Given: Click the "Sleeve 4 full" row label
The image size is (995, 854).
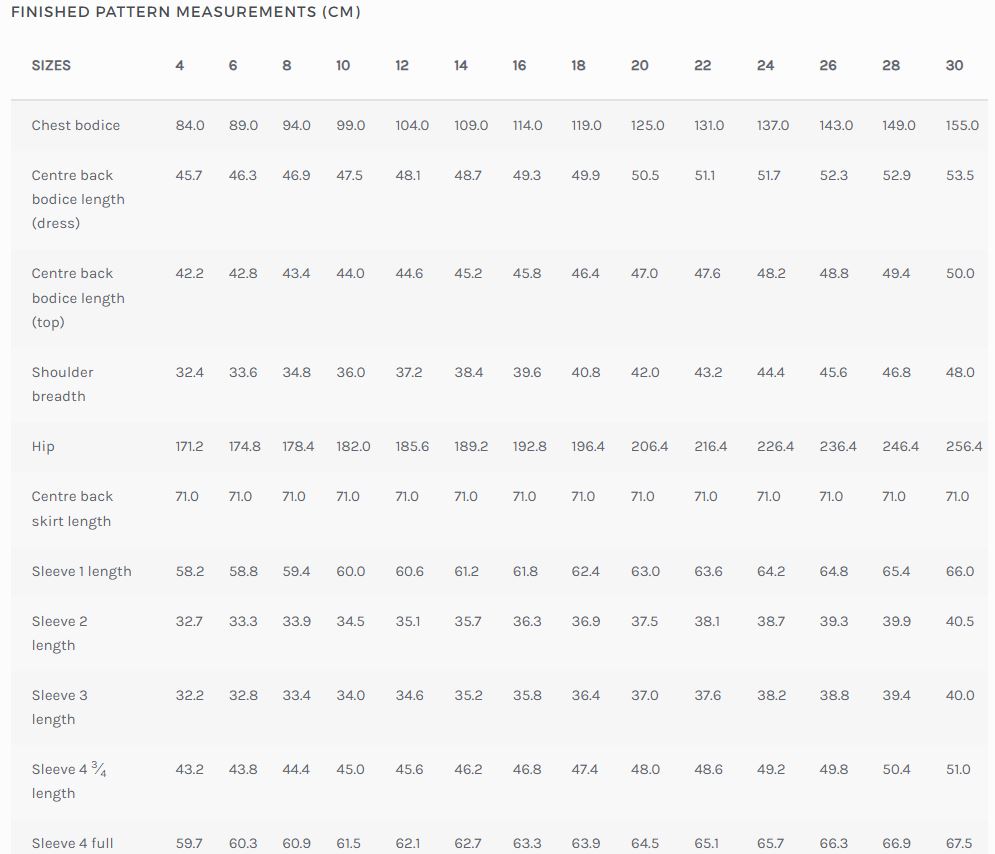Looking at the screenshot, I should click(x=72, y=843).
